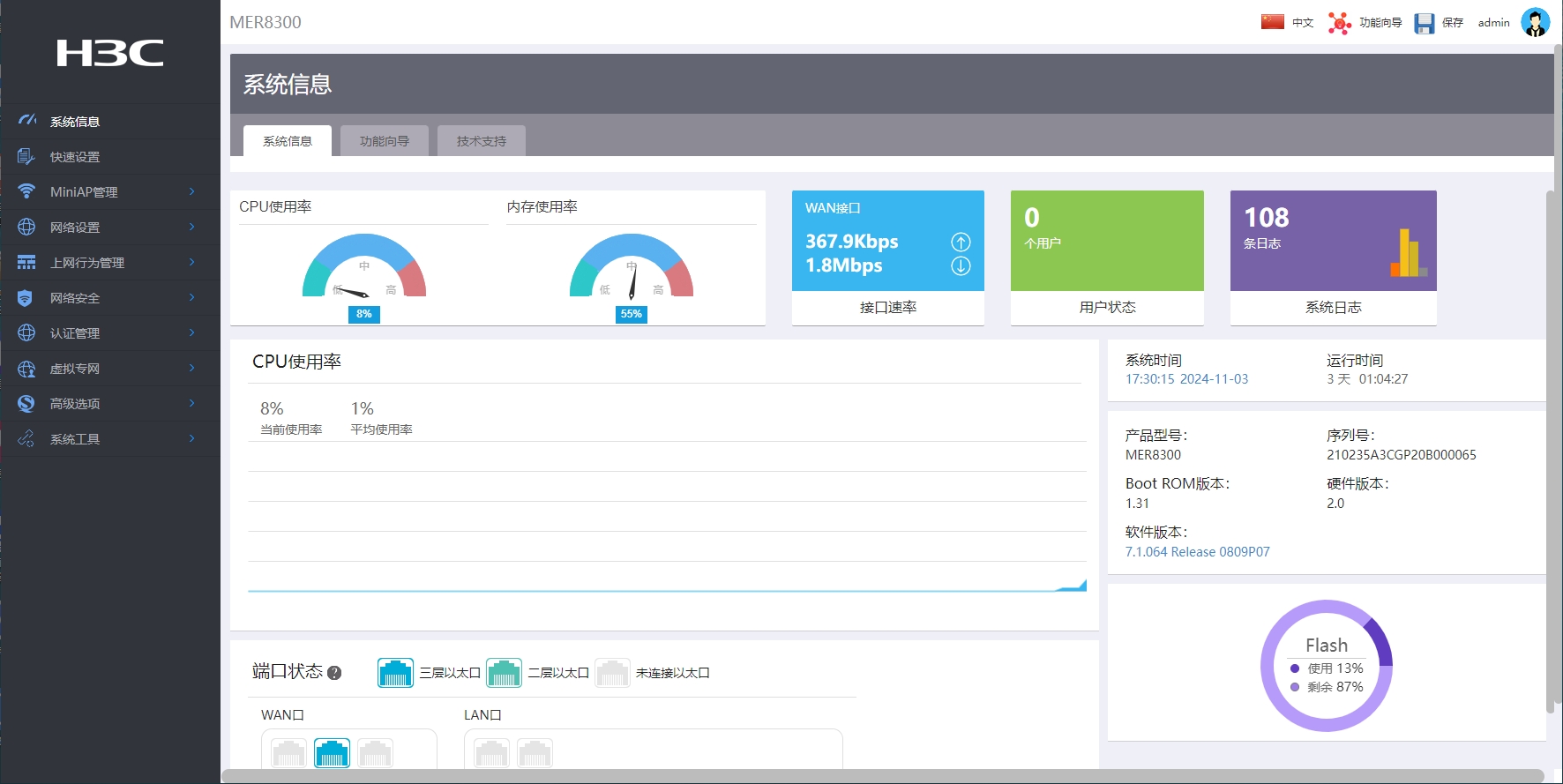1563x784 pixels.
Task: Open the 用户状态 card label
Action: [x=1107, y=307]
